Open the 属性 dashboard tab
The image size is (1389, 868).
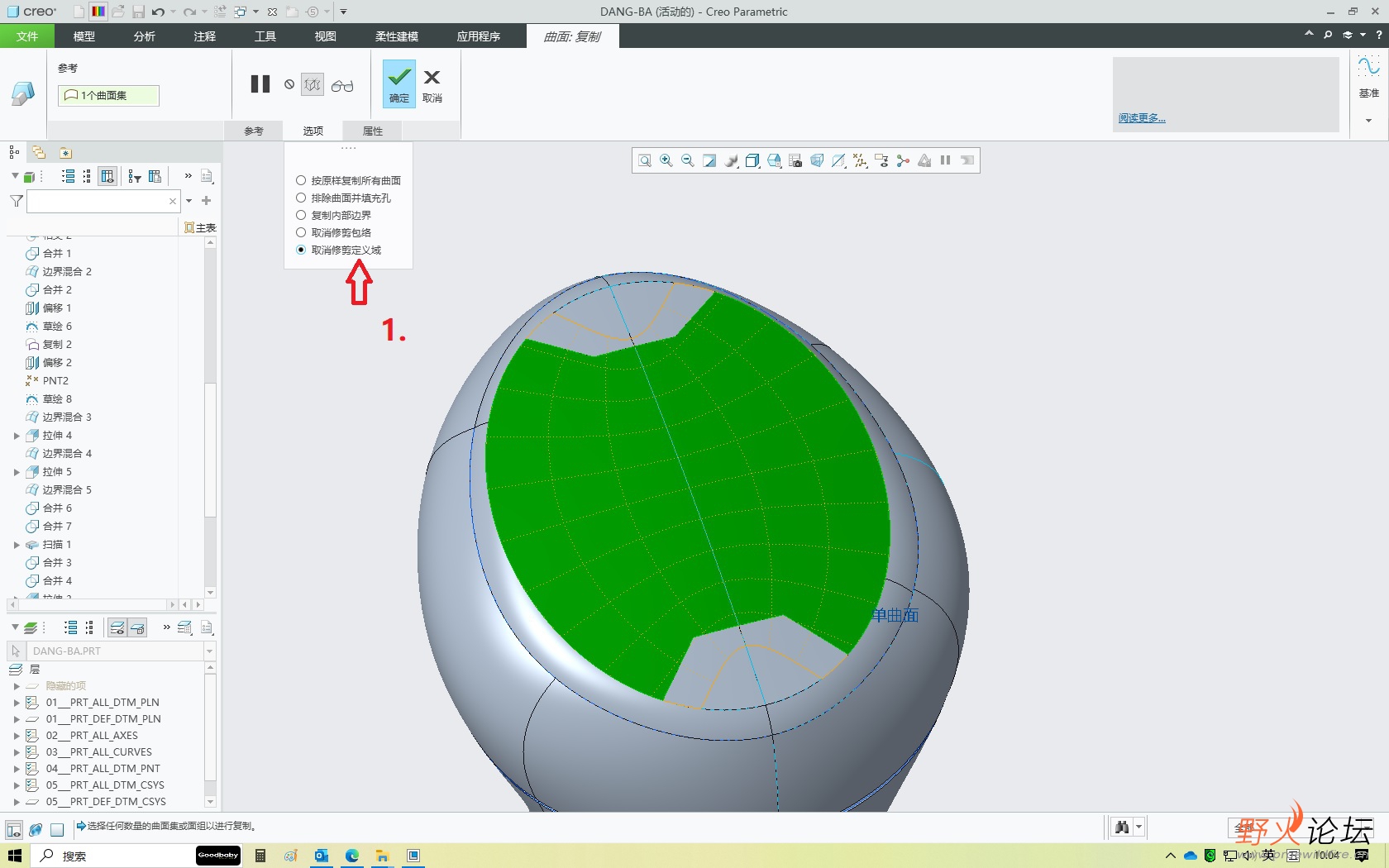373,131
